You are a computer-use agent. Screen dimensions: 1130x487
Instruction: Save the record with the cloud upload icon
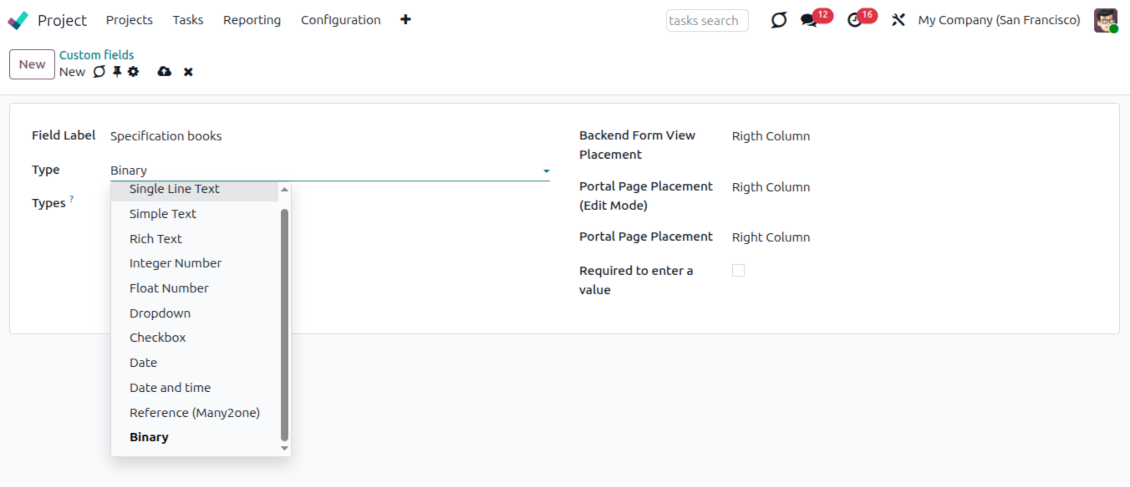pos(164,72)
